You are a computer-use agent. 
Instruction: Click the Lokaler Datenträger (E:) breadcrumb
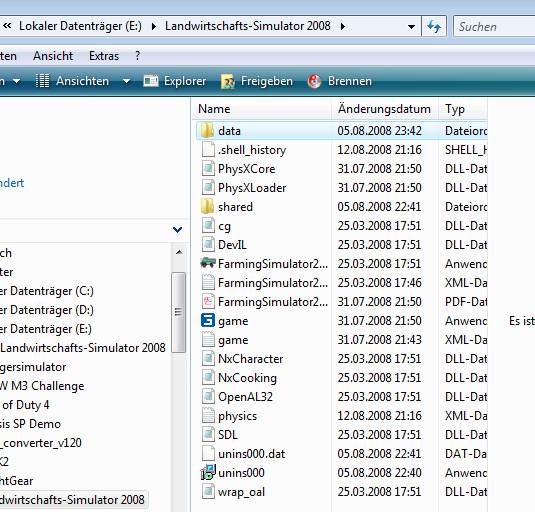80,26
